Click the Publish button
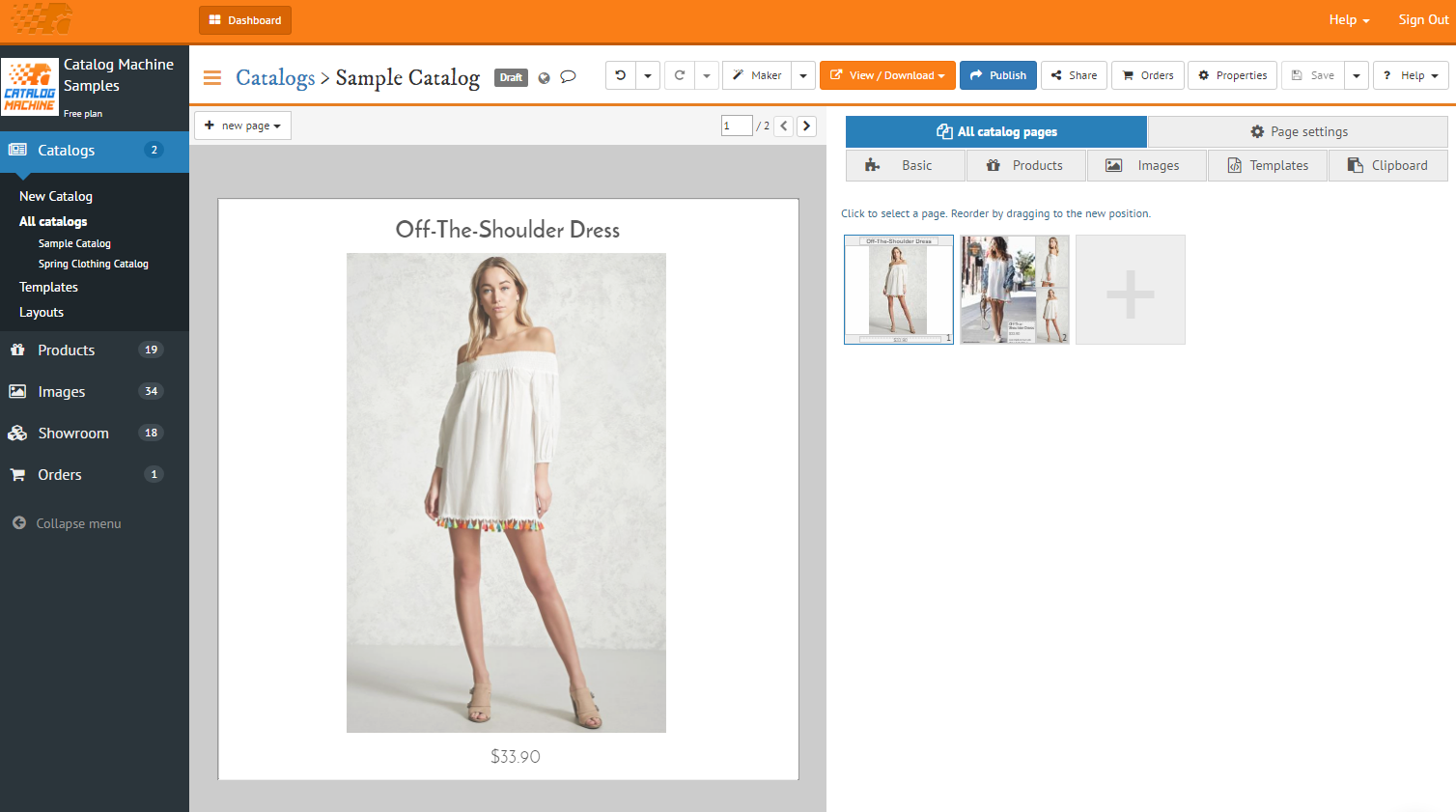1456x812 pixels. click(x=998, y=75)
